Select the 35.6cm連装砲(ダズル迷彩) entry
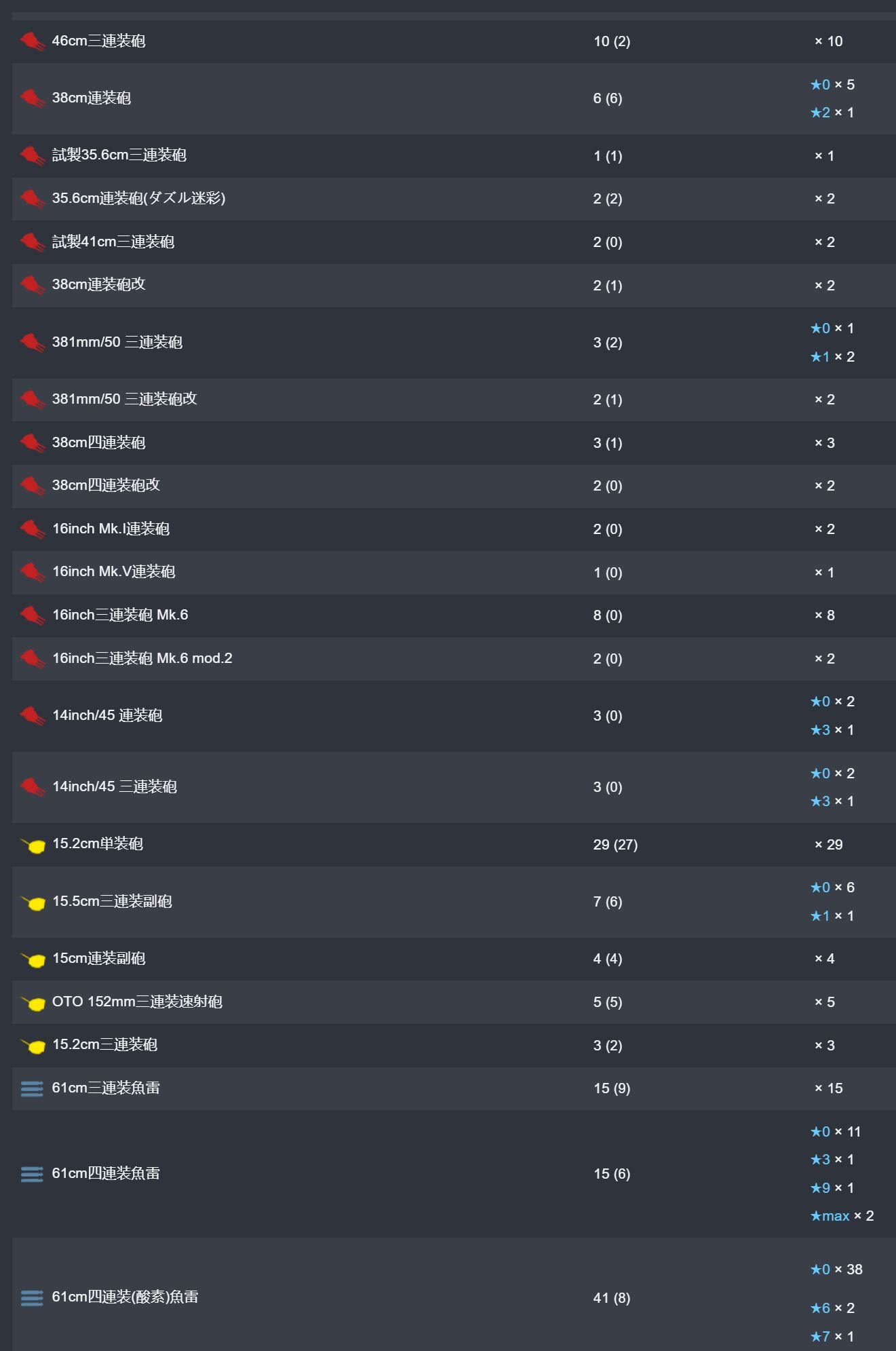The height and width of the screenshot is (1351, 896). [x=138, y=198]
